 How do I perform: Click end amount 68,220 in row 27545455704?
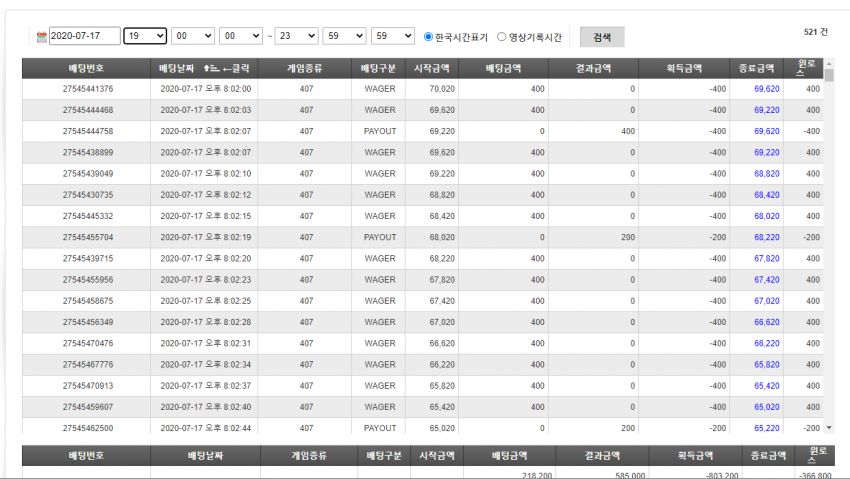767,237
